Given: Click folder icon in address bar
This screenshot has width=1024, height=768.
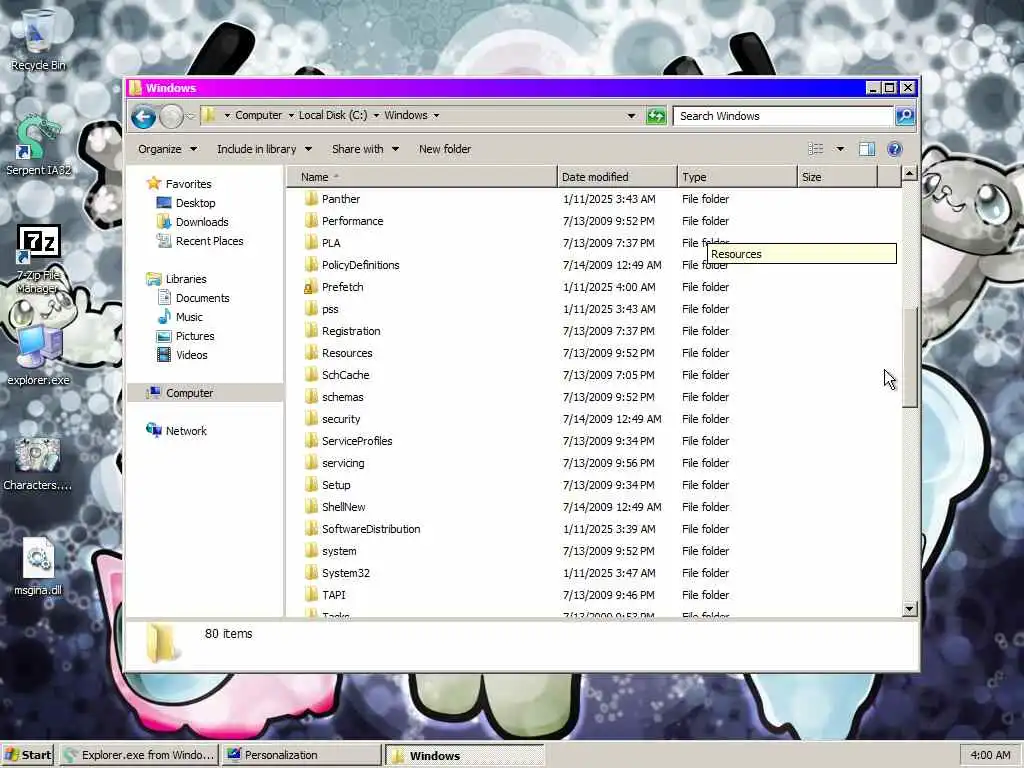Looking at the screenshot, I should pos(209,116).
